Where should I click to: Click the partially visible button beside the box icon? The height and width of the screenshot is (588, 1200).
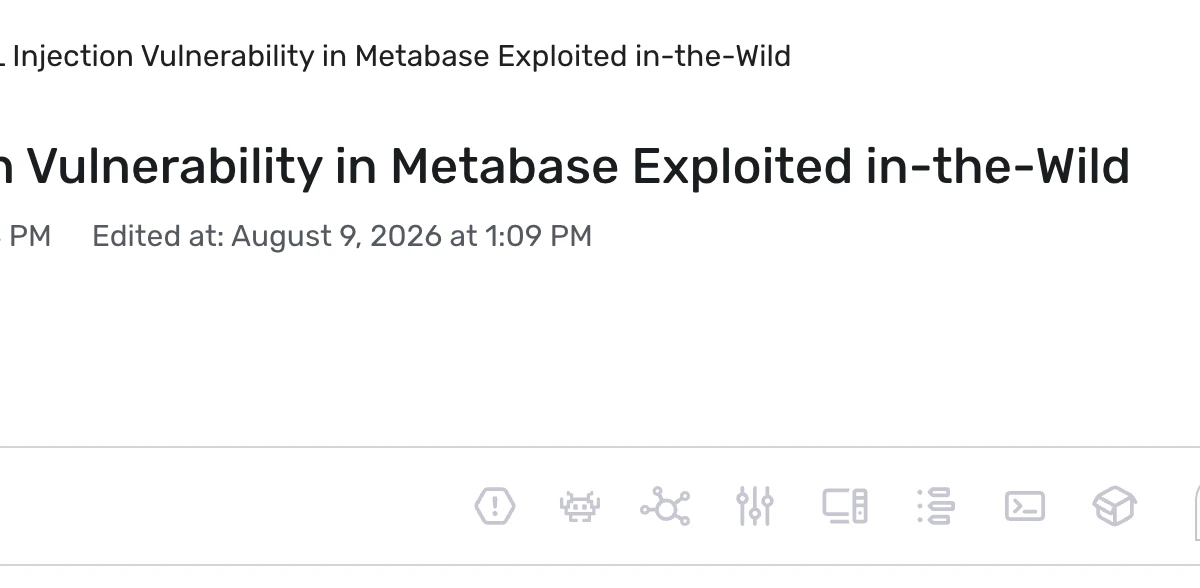click(x=1197, y=507)
